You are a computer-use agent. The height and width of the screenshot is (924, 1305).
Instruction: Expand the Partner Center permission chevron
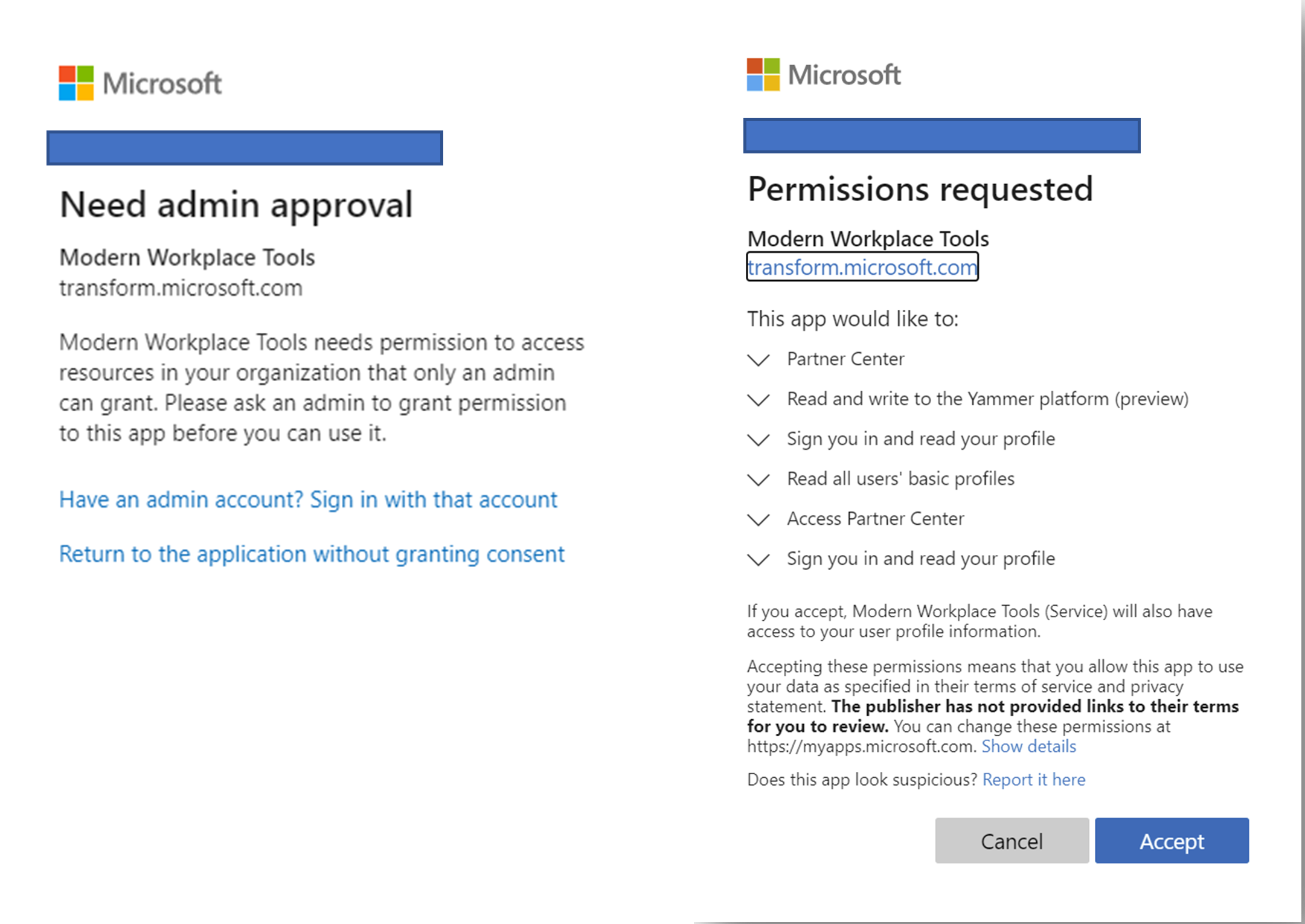758,360
